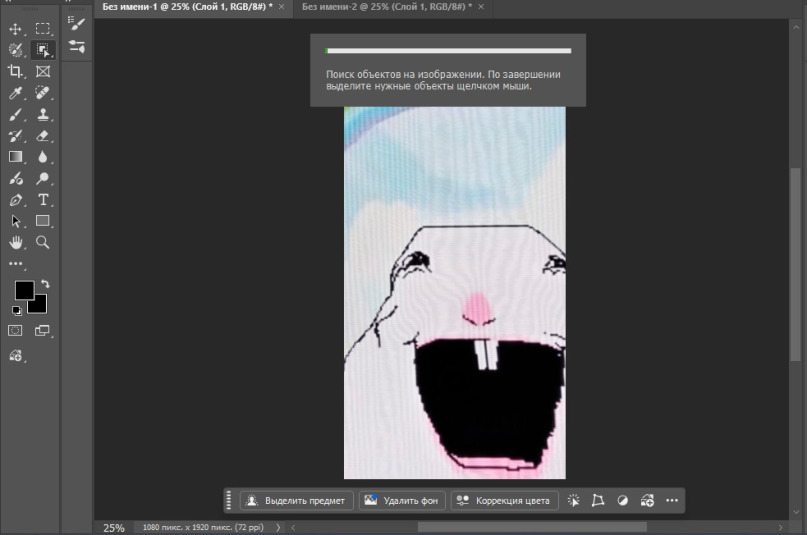
Task: Reset default foreground and background colors
Action: [x=17, y=310]
